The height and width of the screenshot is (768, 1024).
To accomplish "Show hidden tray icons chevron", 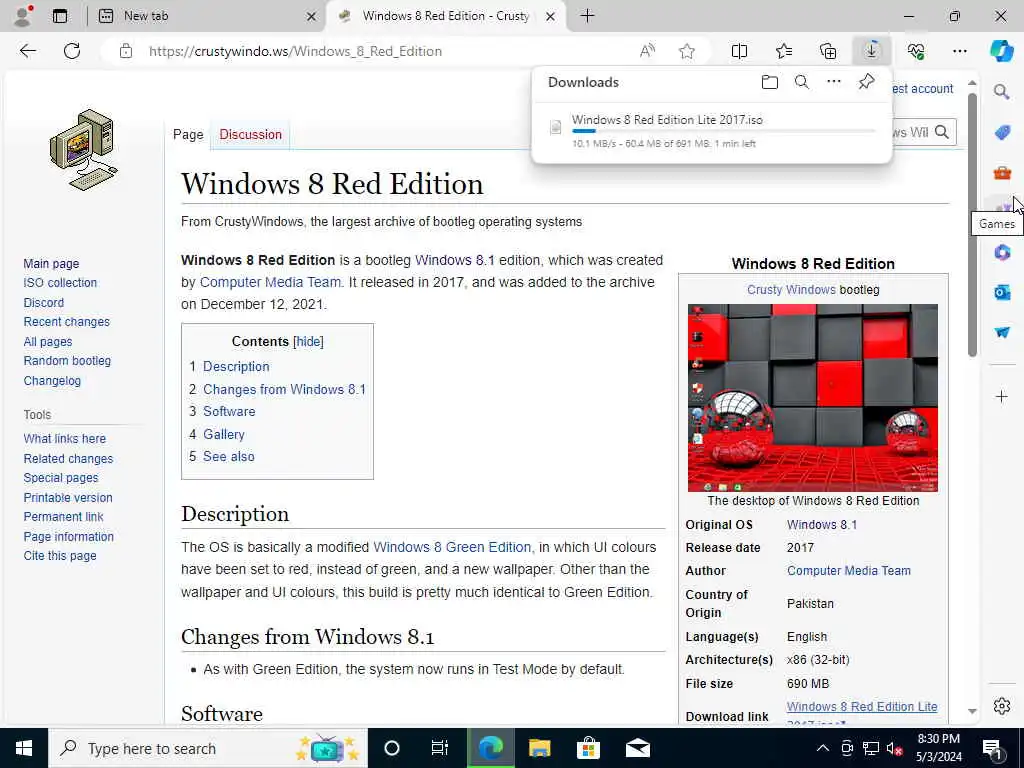I will (x=823, y=748).
